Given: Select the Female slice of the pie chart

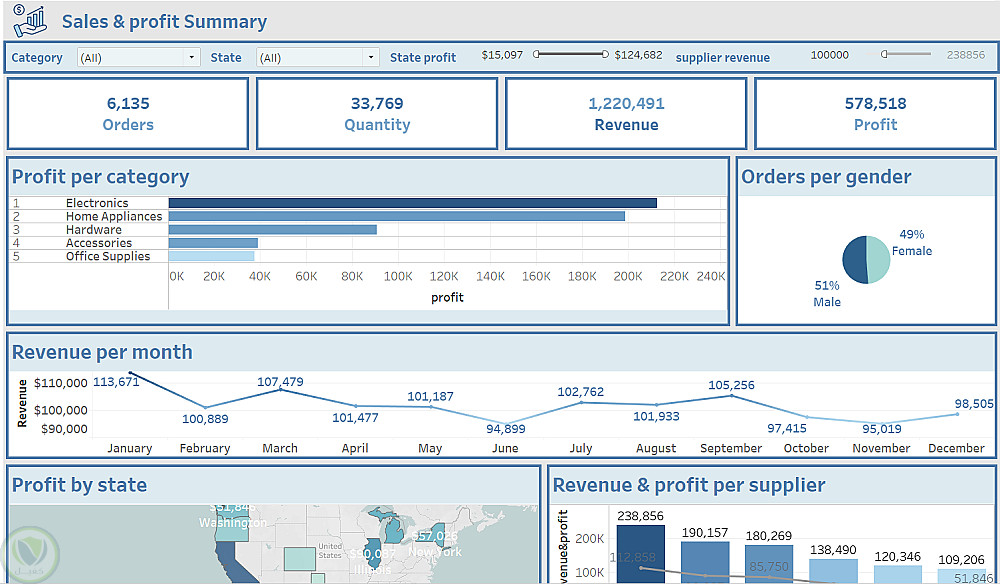Looking at the screenshot, I should coord(879,259).
